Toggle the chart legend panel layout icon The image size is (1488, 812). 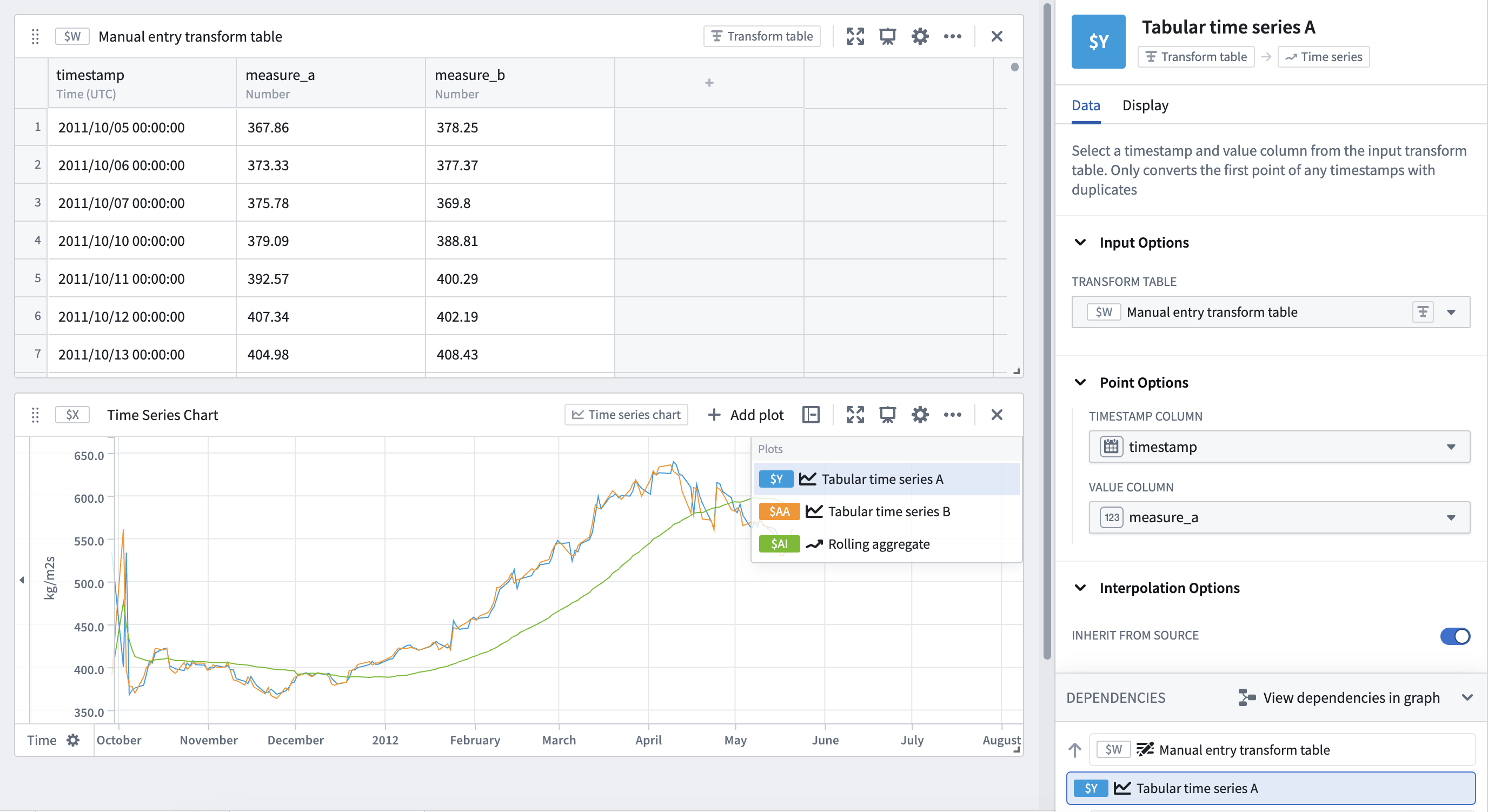[811, 415]
